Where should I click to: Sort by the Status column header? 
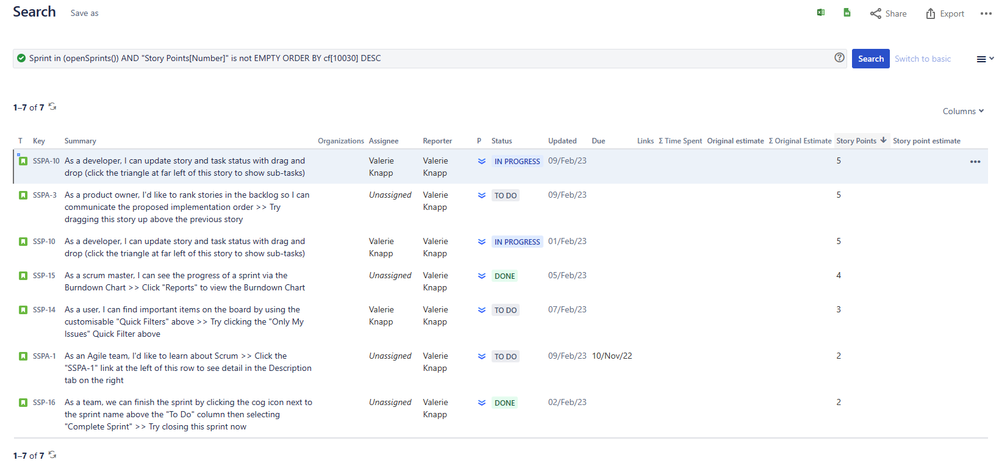[x=501, y=141]
